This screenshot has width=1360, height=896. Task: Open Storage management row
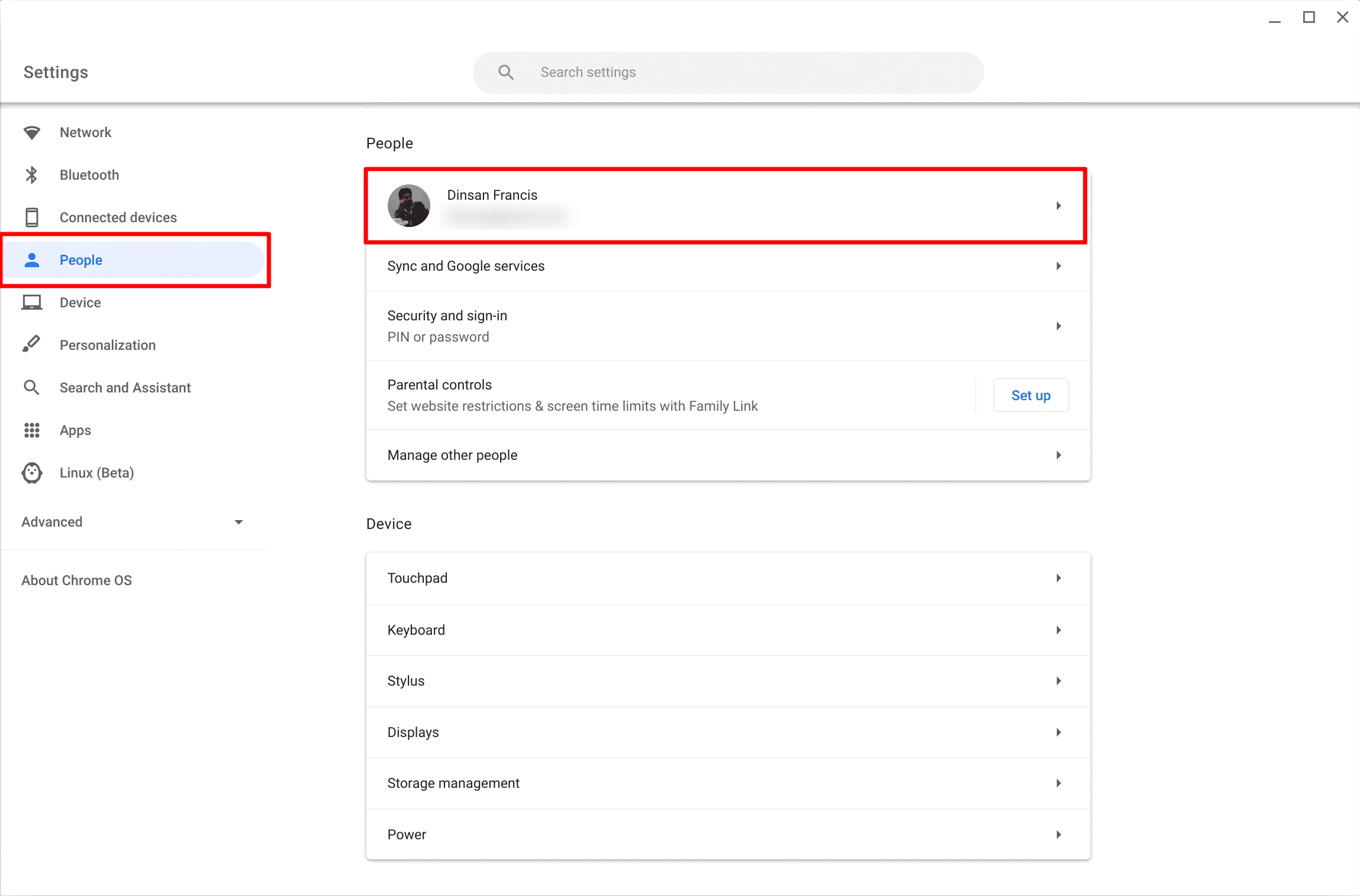[x=727, y=783]
